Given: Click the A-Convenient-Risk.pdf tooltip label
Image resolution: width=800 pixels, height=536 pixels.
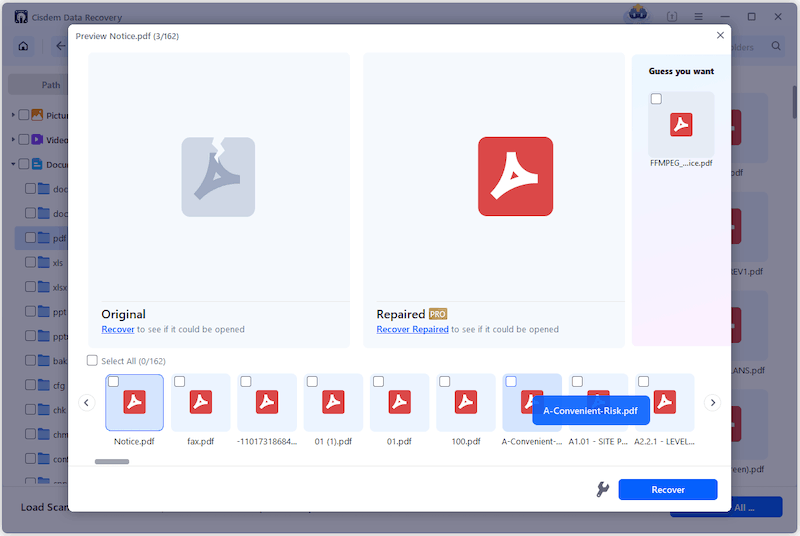Looking at the screenshot, I should pyautogui.click(x=590, y=411).
